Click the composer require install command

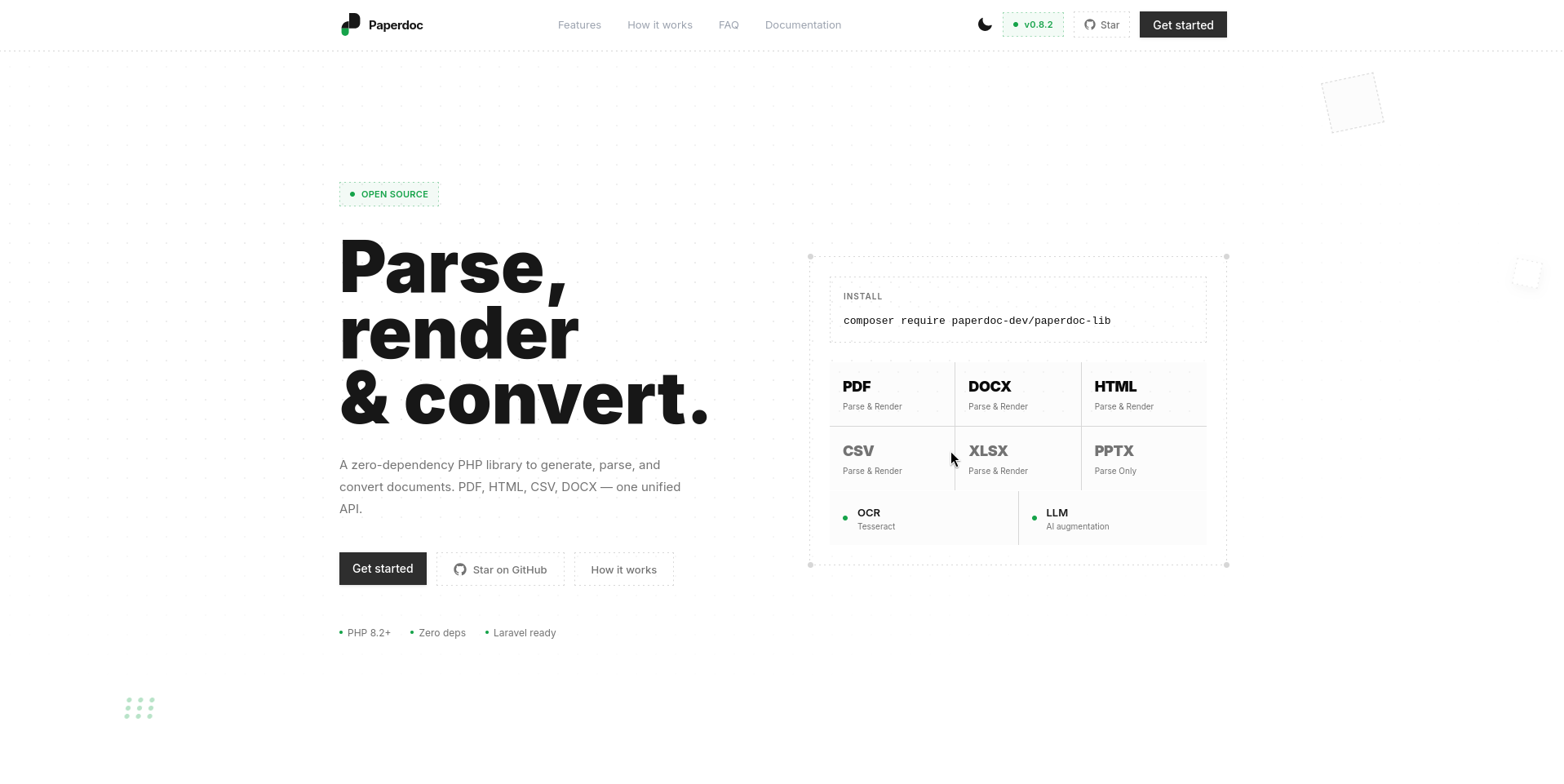pos(977,321)
